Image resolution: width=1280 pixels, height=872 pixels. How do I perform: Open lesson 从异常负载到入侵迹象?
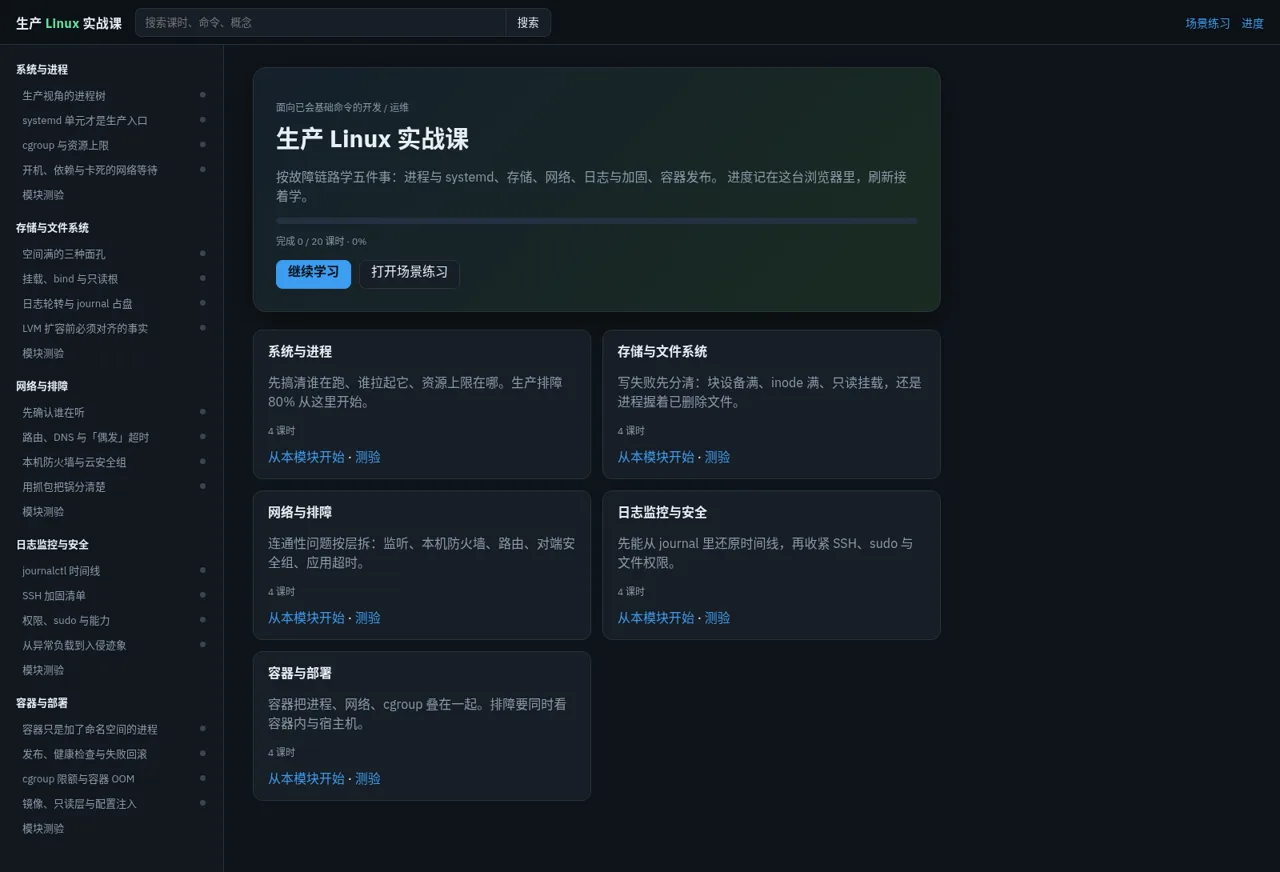(x=114, y=645)
